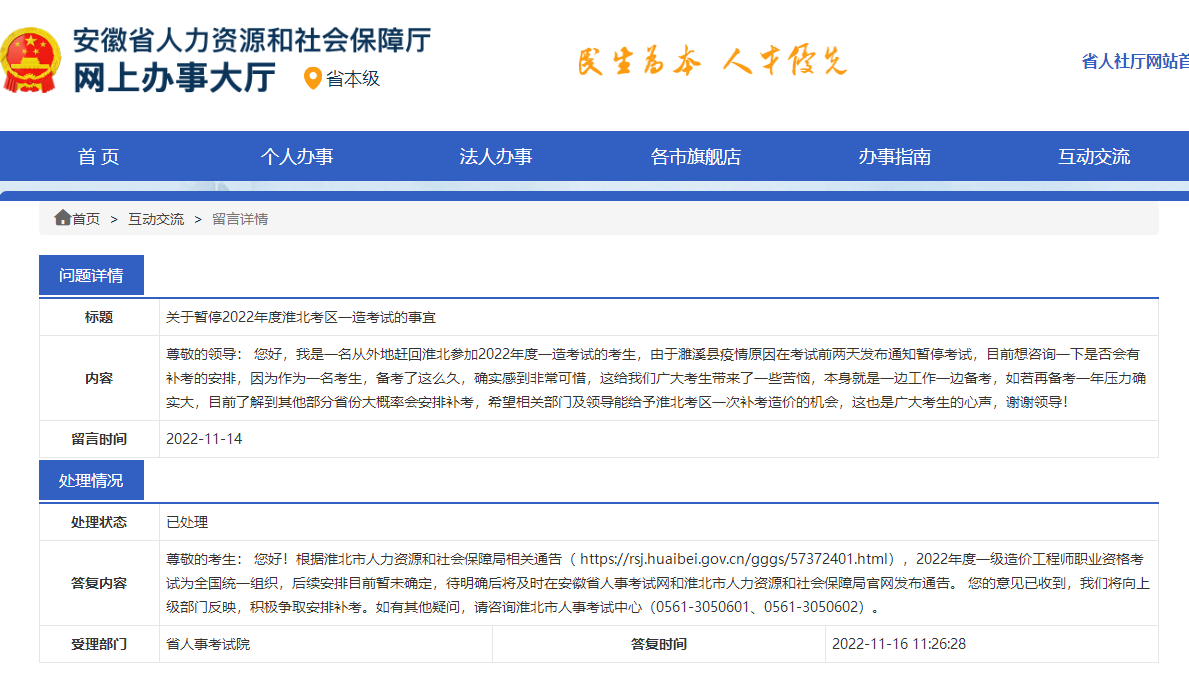Open the 办事指南 navigation menu item
Viewport: 1189px width, 676px height.
(x=893, y=155)
